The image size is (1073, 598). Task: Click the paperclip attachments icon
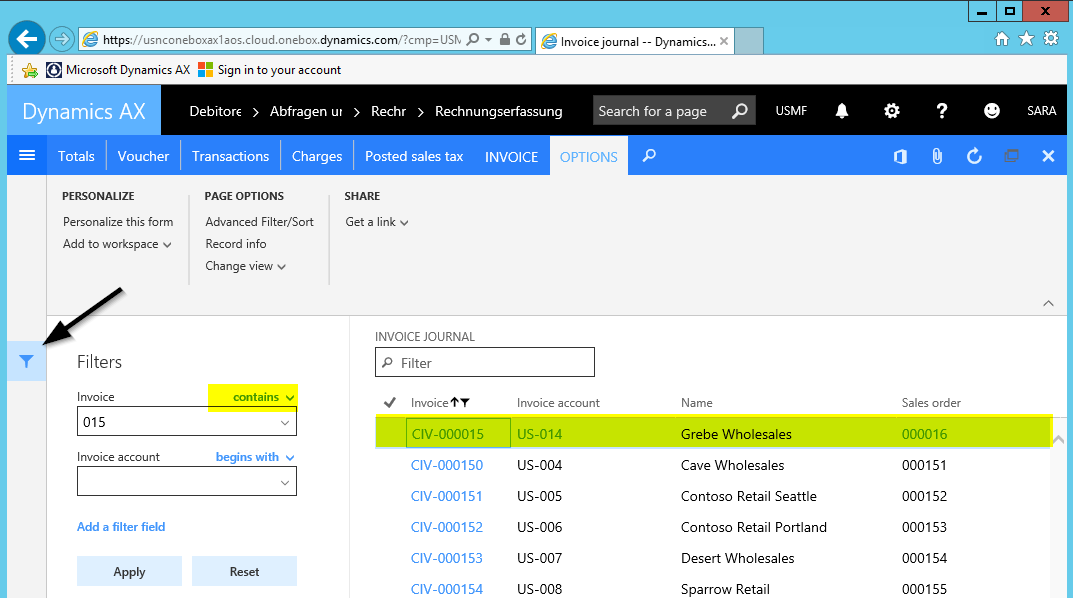coord(937,156)
